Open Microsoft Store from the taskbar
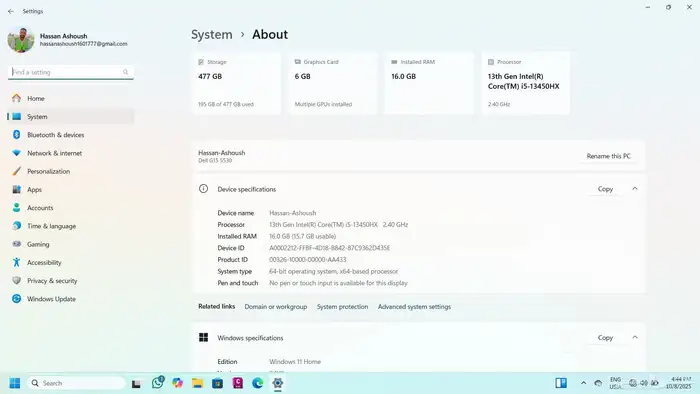The image size is (700, 394). tap(217, 383)
